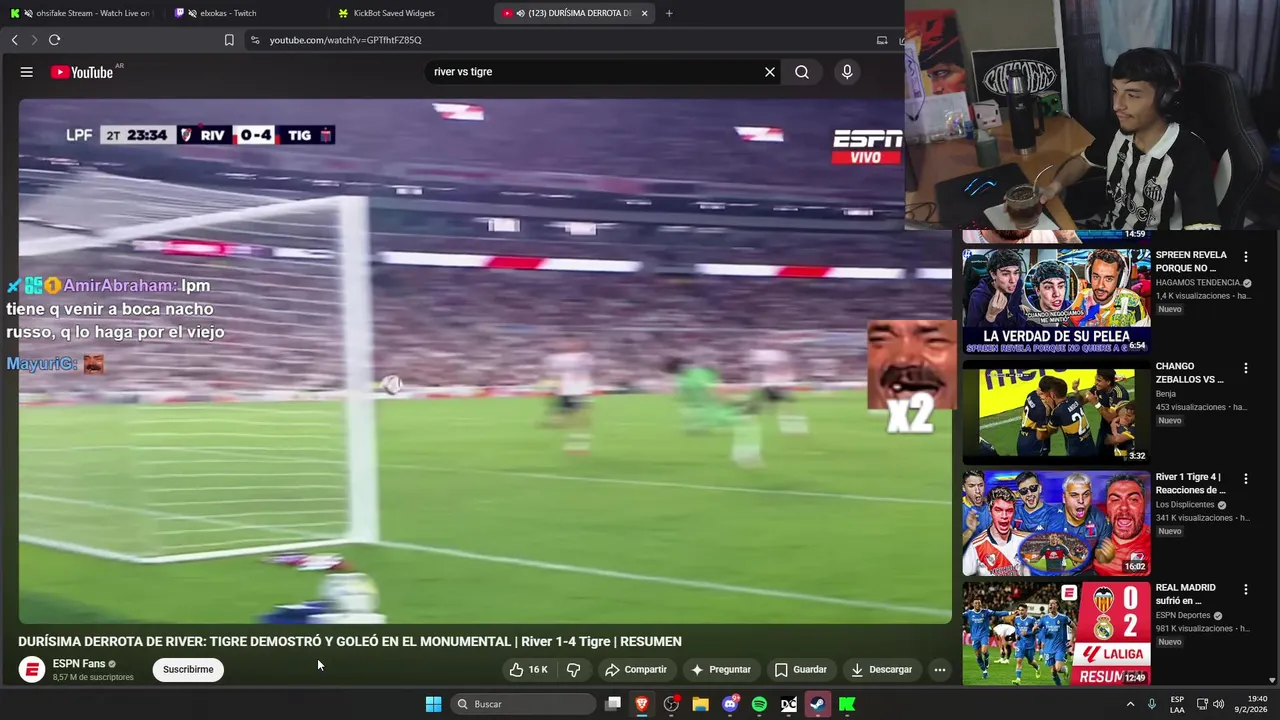Clear the 'river vs tigre' search text
Image resolution: width=1280 pixels, height=720 pixels.
click(x=770, y=72)
